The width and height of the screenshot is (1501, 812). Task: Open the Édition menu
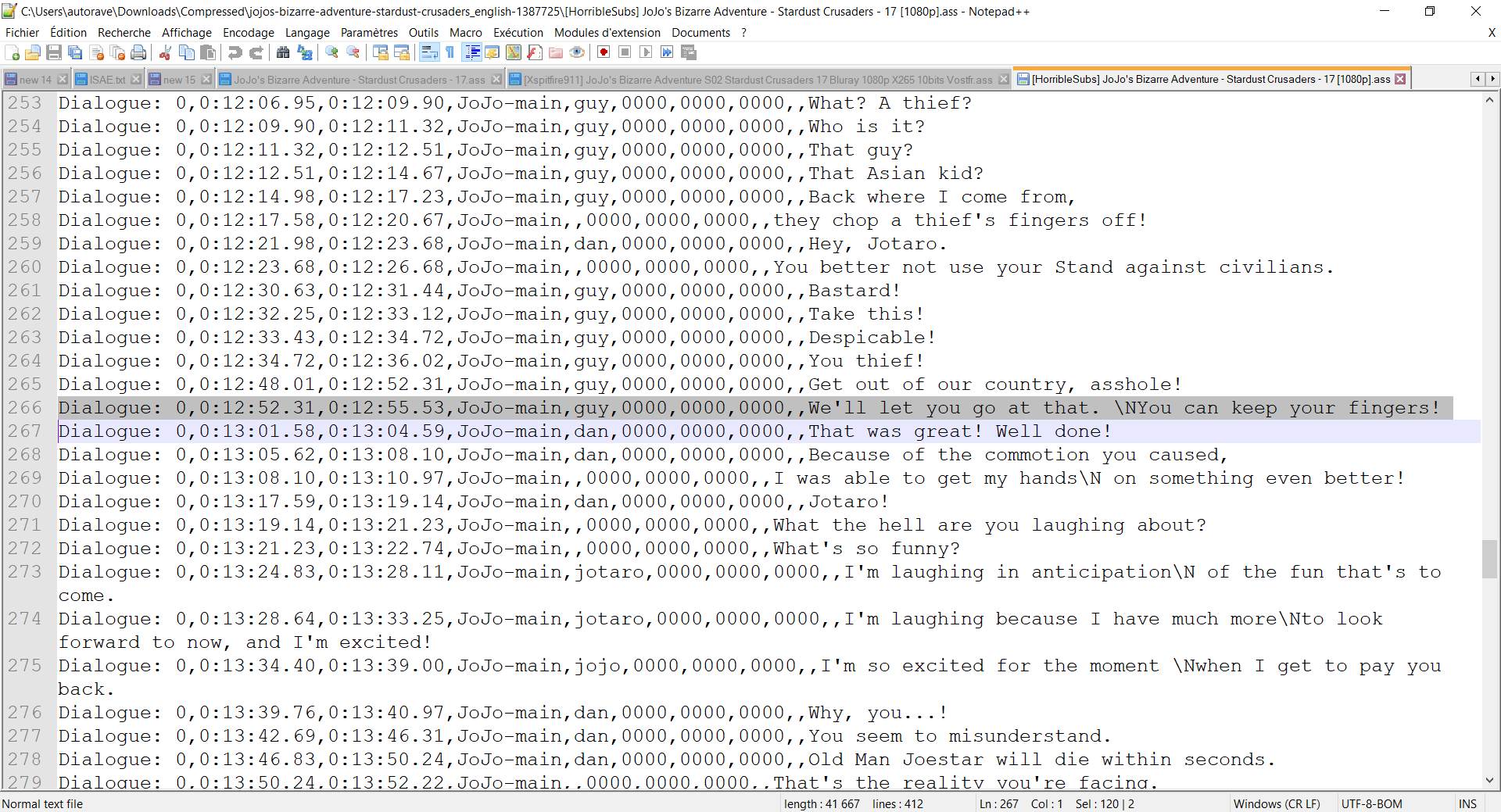click(68, 33)
